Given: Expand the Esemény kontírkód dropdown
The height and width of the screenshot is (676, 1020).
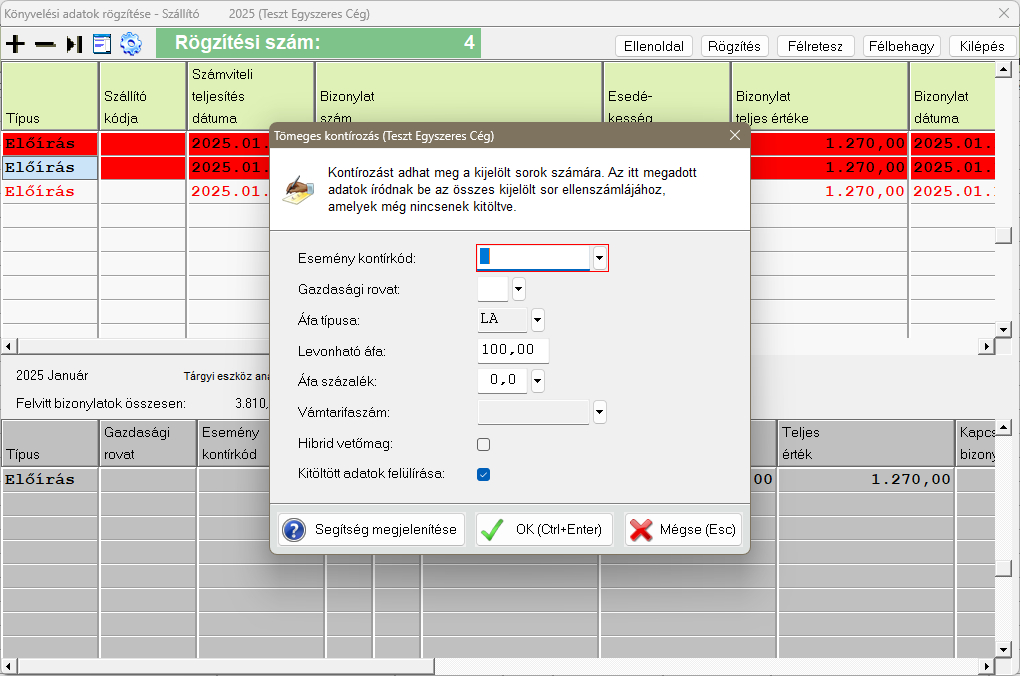Looking at the screenshot, I should click(599, 258).
